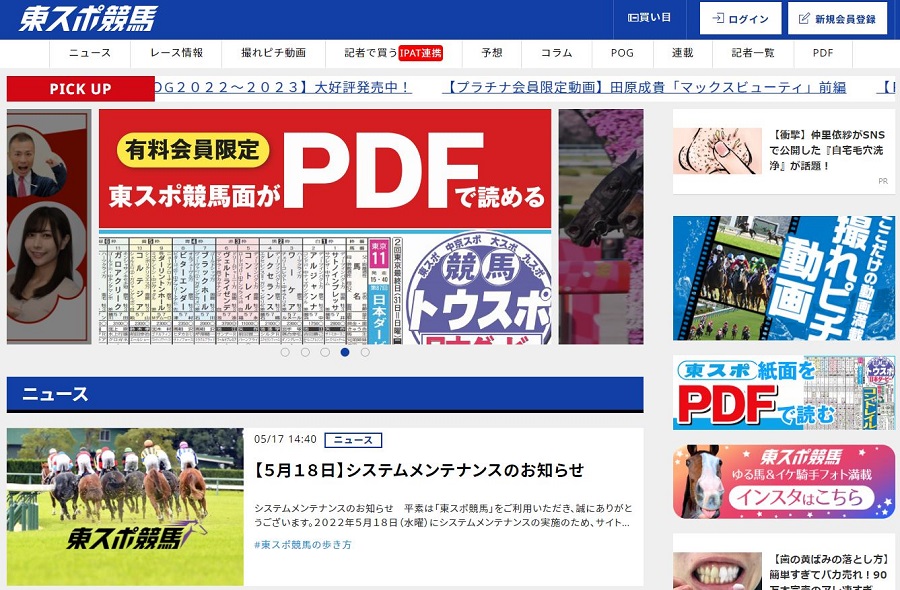Click the nose pore ad thumbnail
900x590 pixels.
[717, 151]
